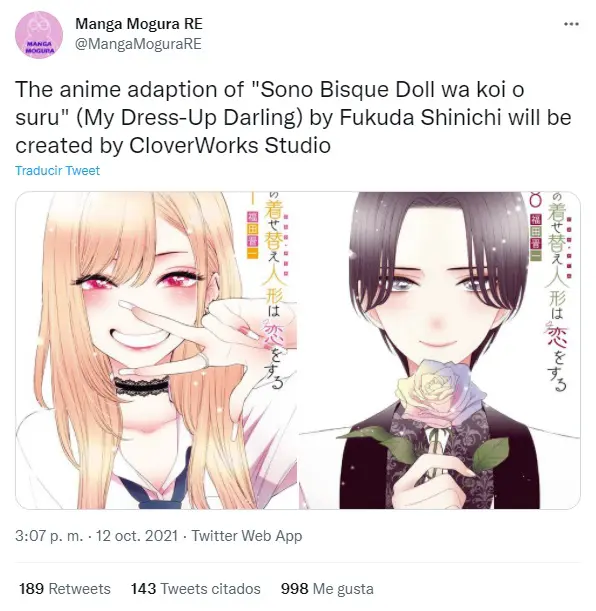
Task: Click Traducir Tweet link
Action: (x=58, y=170)
